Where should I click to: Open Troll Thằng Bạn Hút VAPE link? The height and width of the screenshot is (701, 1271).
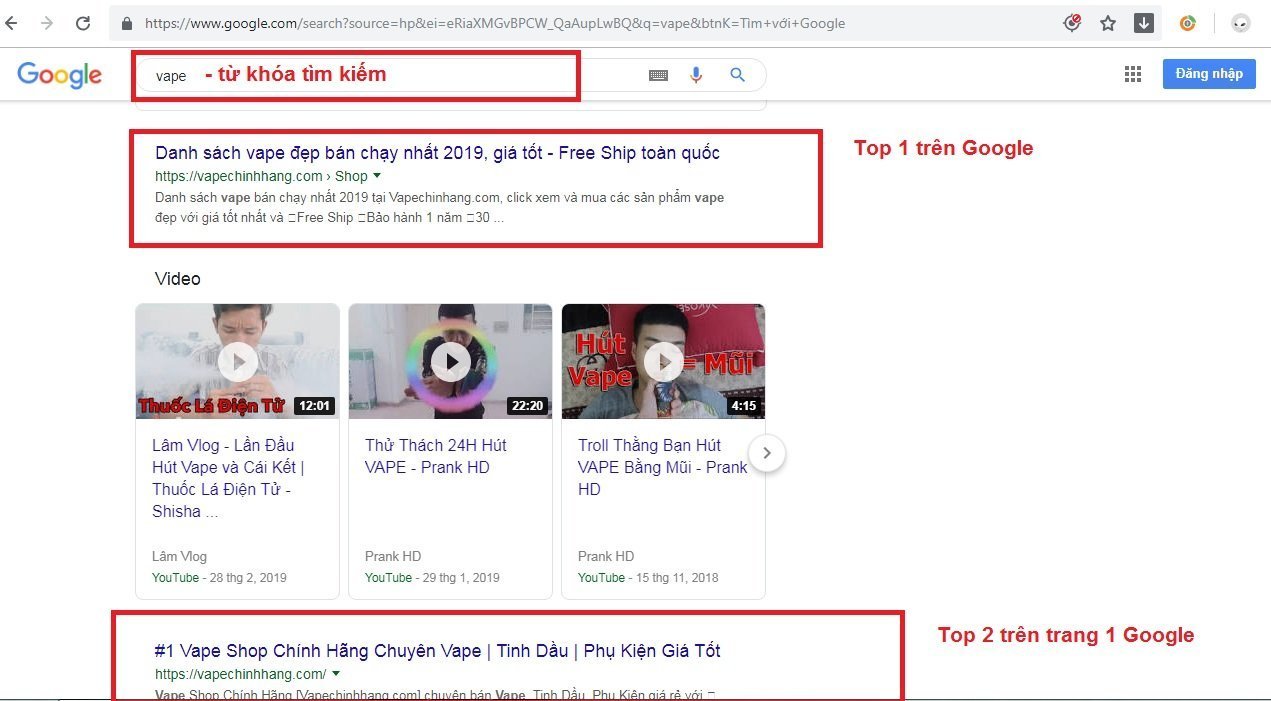[x=662, y=467]
